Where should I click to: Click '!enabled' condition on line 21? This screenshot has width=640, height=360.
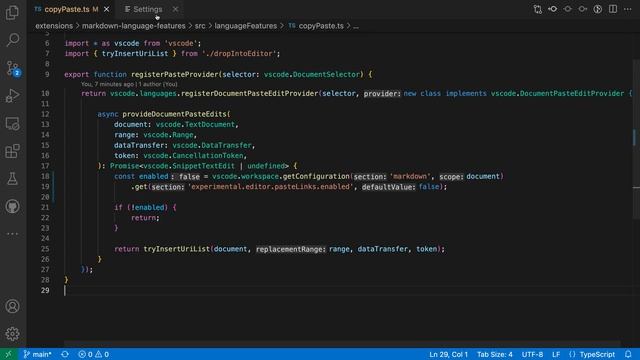pos(148,207)
